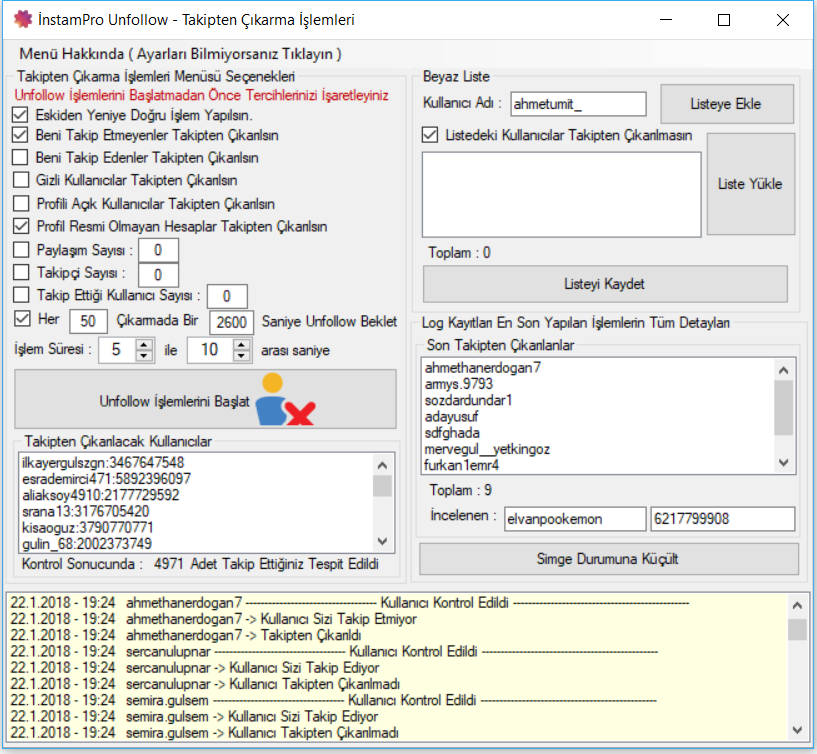Viewport: 817px width, 754px height.
Task: Toggle Eskiden Yeniye Doğru İşlem Yapılsın checkbox
Action: [20, 115]
